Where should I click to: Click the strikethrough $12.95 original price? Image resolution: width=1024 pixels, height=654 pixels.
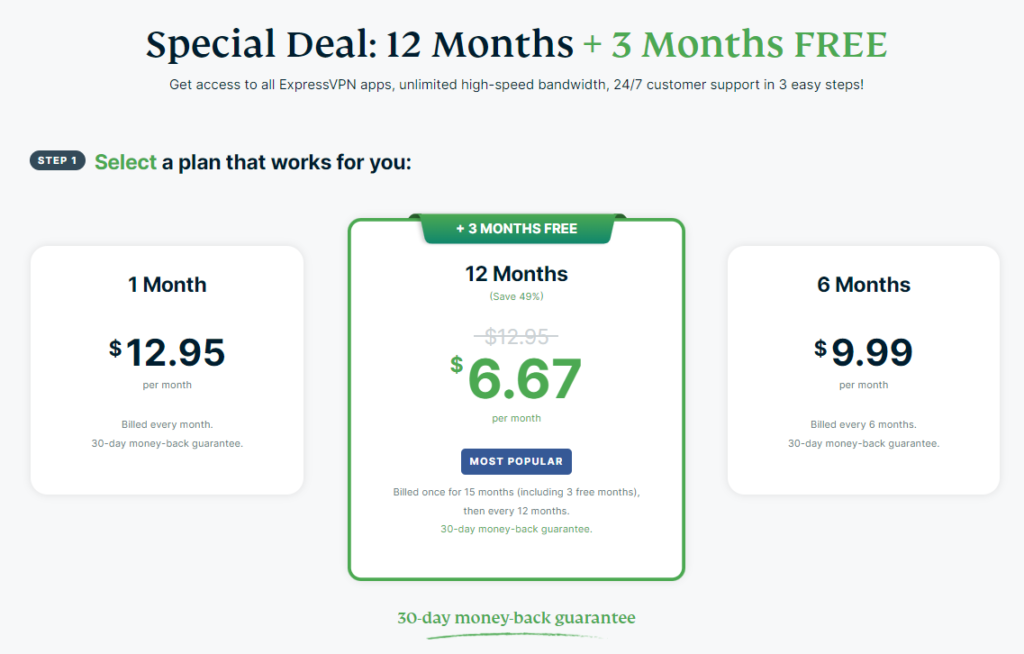[516, 336]
